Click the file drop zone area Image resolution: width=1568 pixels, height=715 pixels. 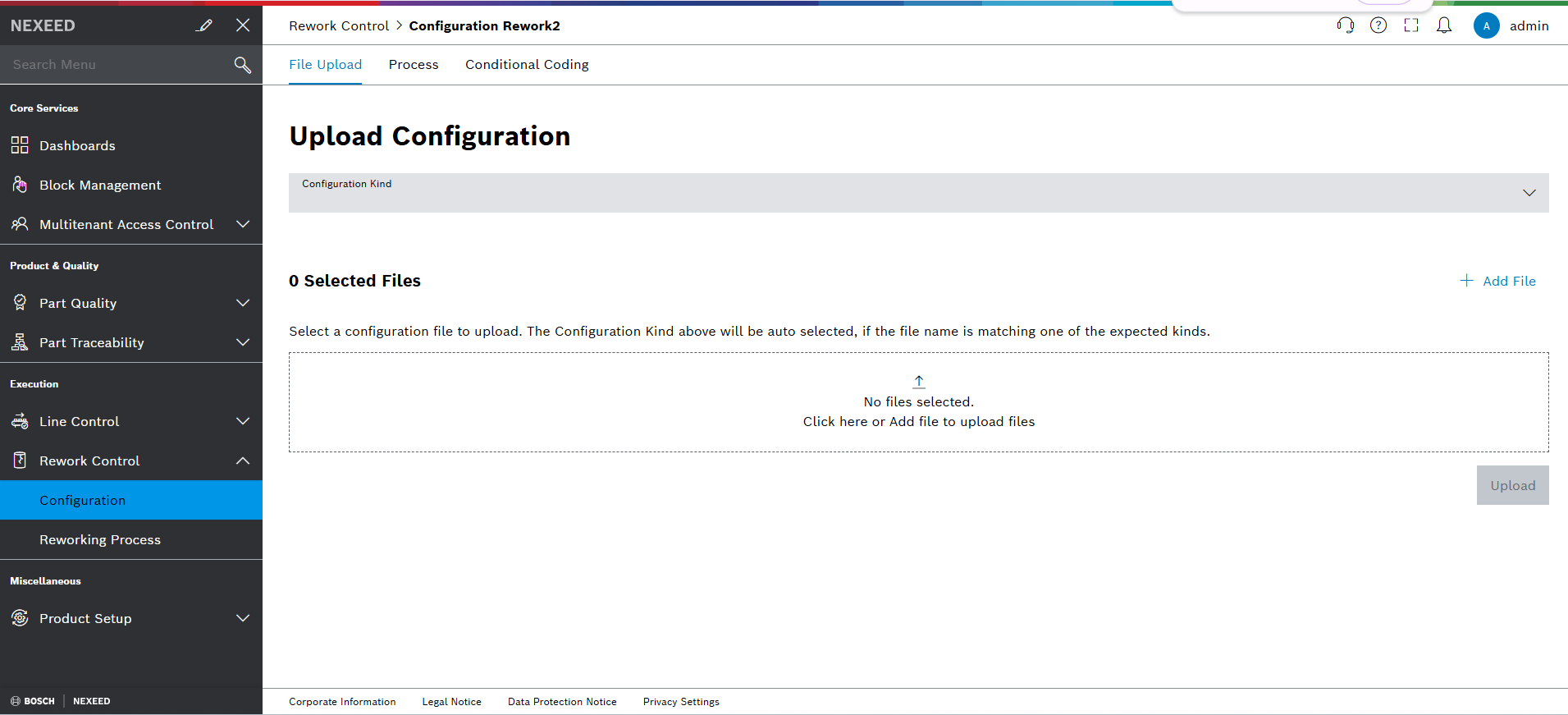pos(919,402)
